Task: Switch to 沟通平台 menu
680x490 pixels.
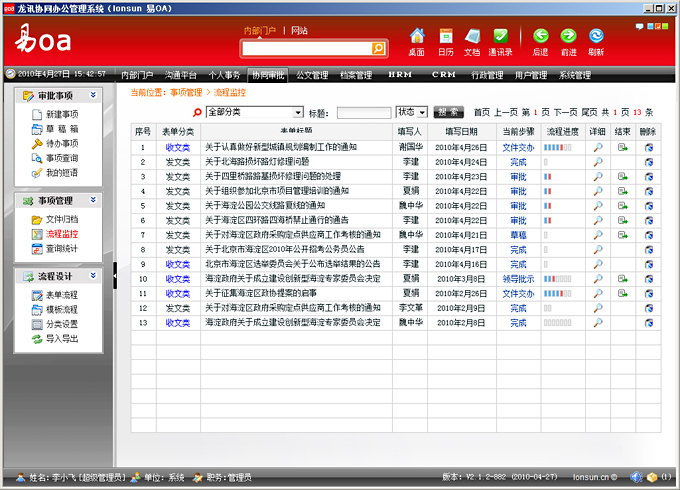Action: (x=180, y=75)
